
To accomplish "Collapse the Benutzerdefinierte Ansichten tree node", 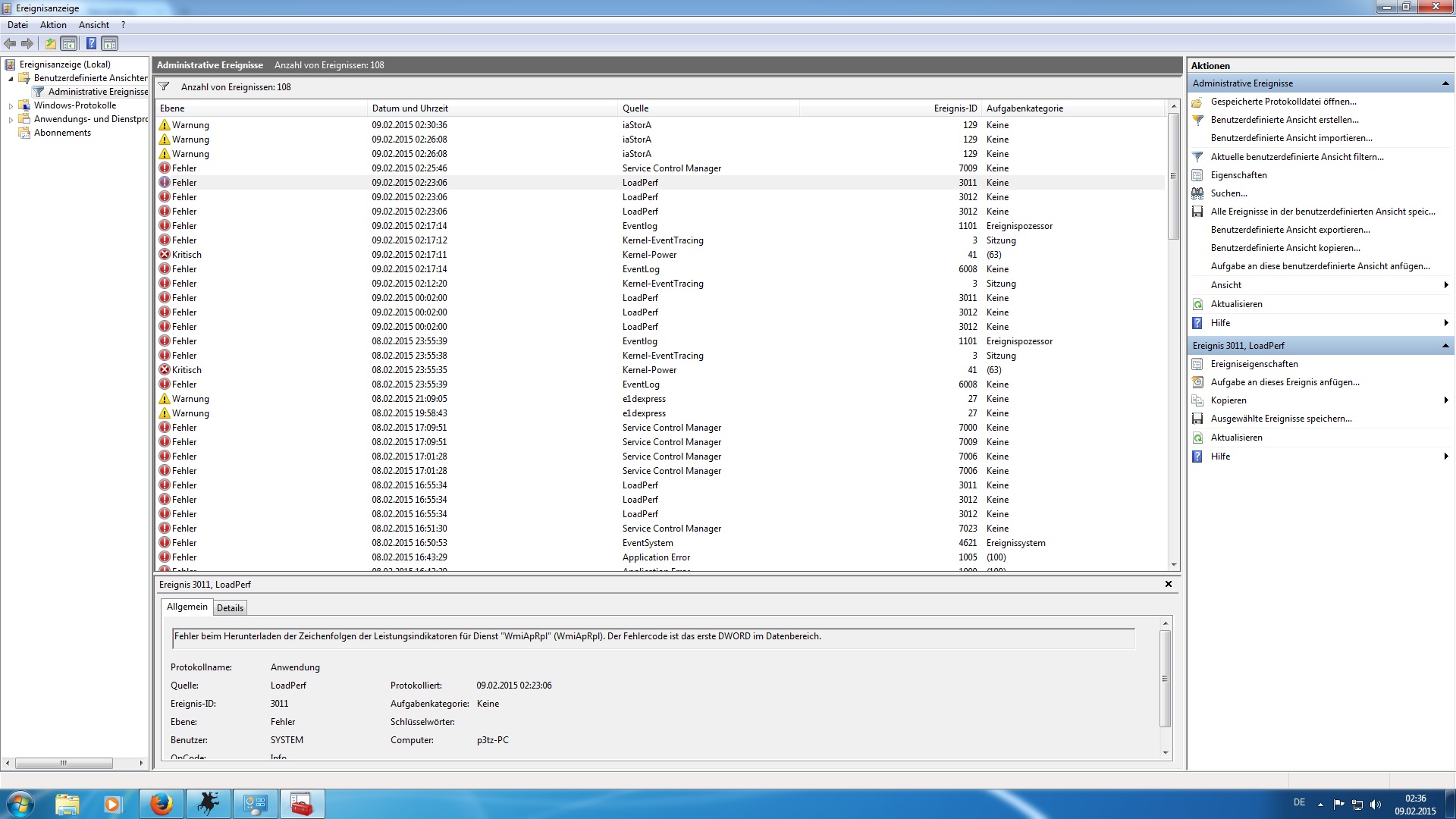I will (x=11, y=79).
